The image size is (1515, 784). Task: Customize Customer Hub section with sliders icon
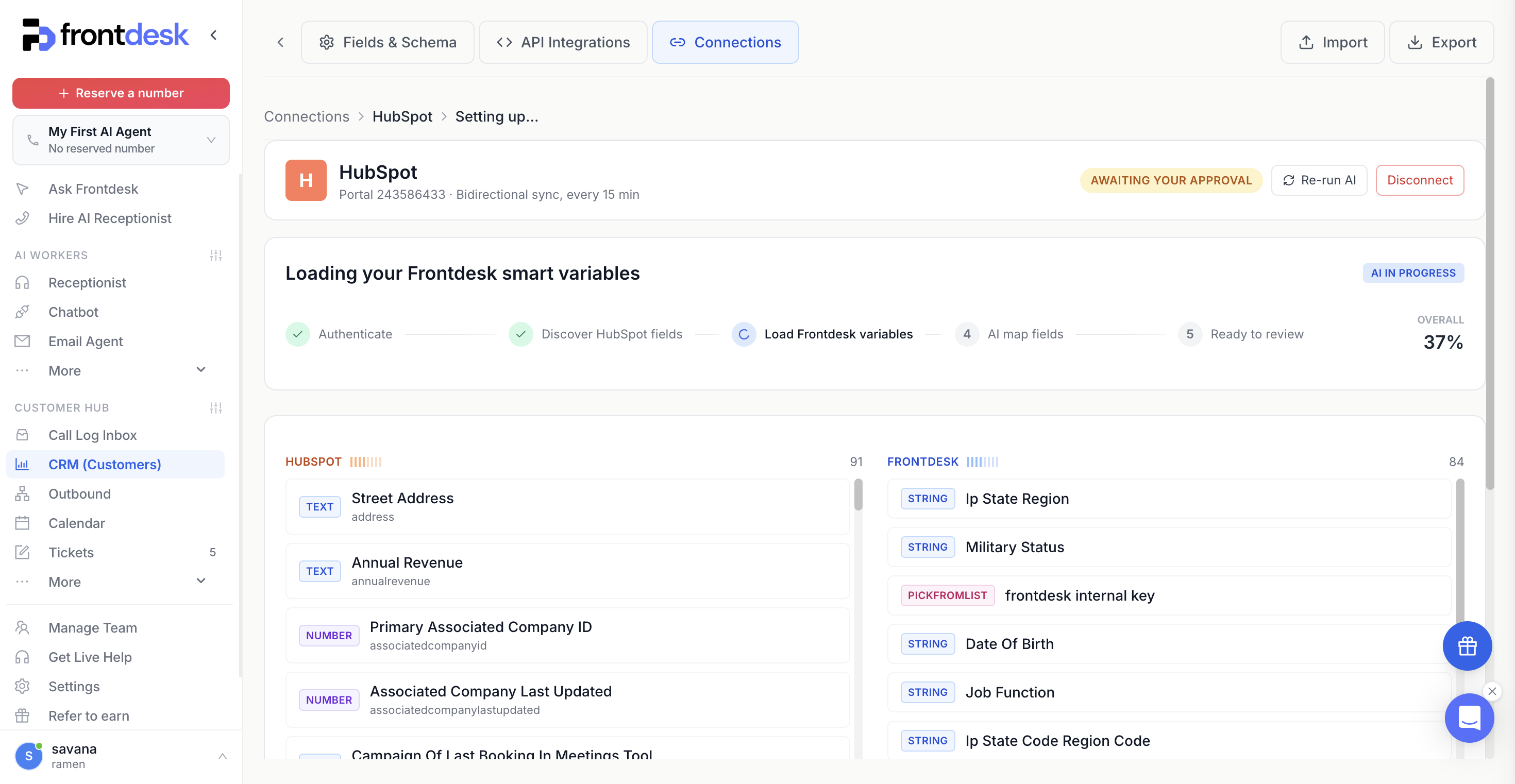coord(216,408)
